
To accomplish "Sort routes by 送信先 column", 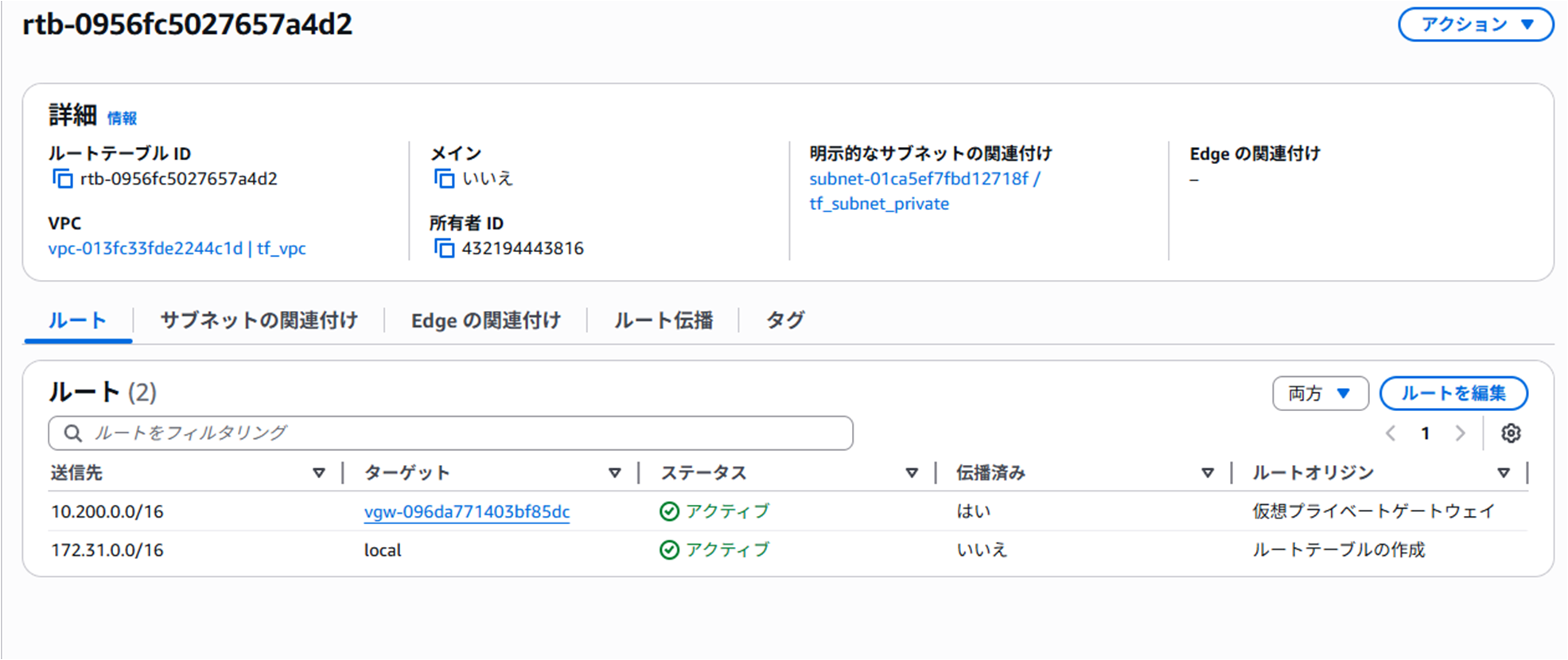I will pos(319,473).
